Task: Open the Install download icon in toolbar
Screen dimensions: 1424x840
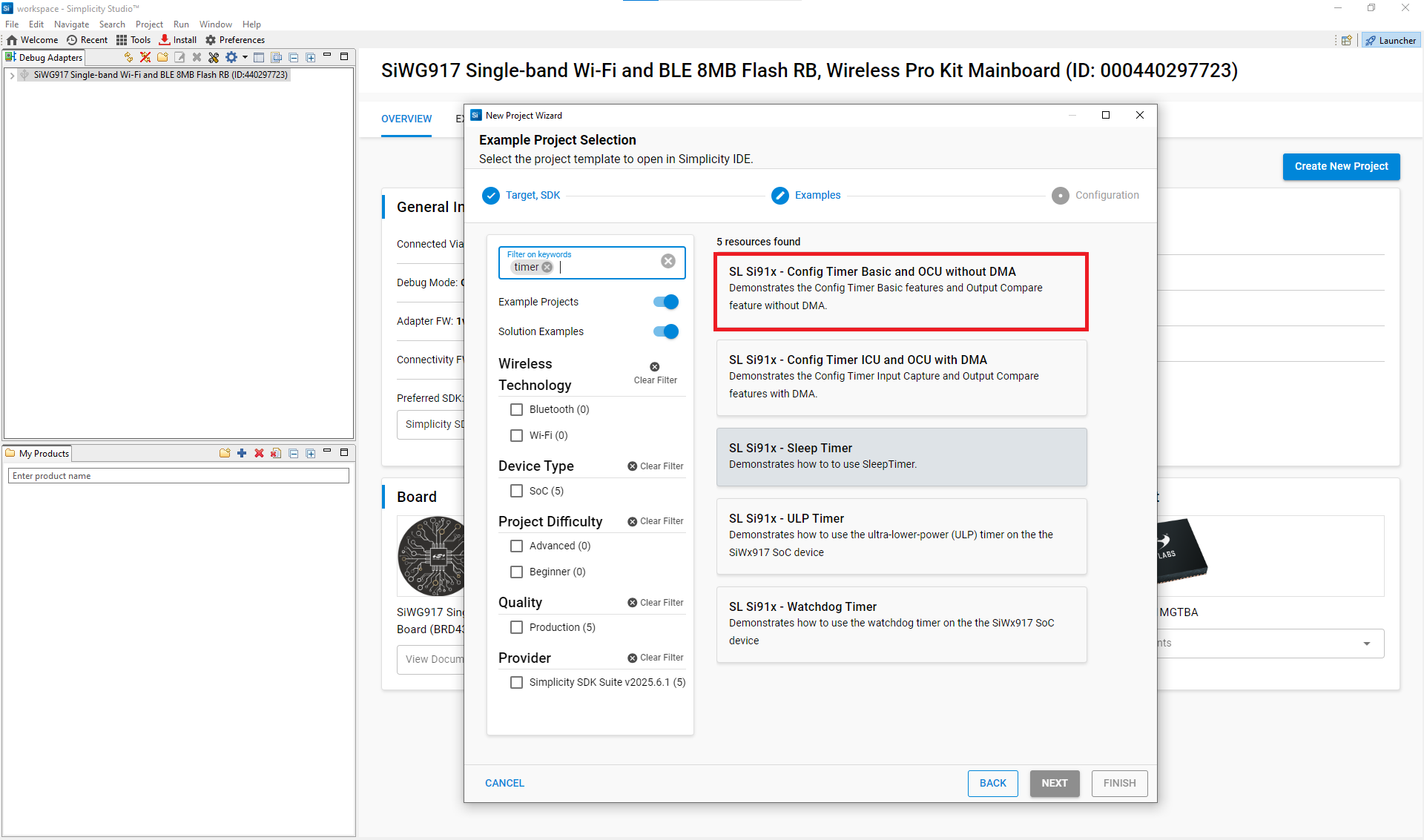Action: click(x=165, y=40)
